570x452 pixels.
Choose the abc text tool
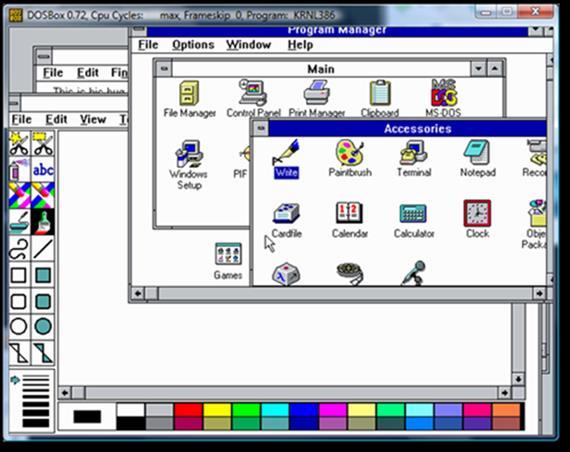coord(43,169)
